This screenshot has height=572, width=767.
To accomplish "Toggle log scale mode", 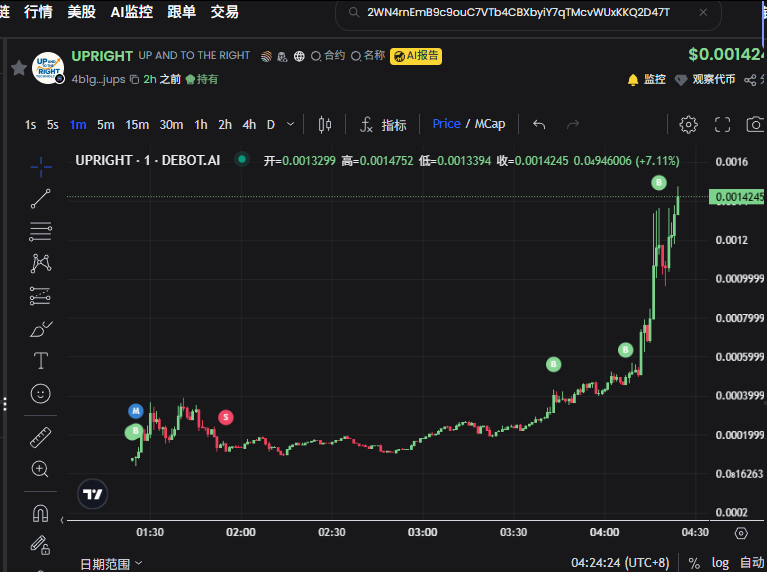I will pos(720,563).
